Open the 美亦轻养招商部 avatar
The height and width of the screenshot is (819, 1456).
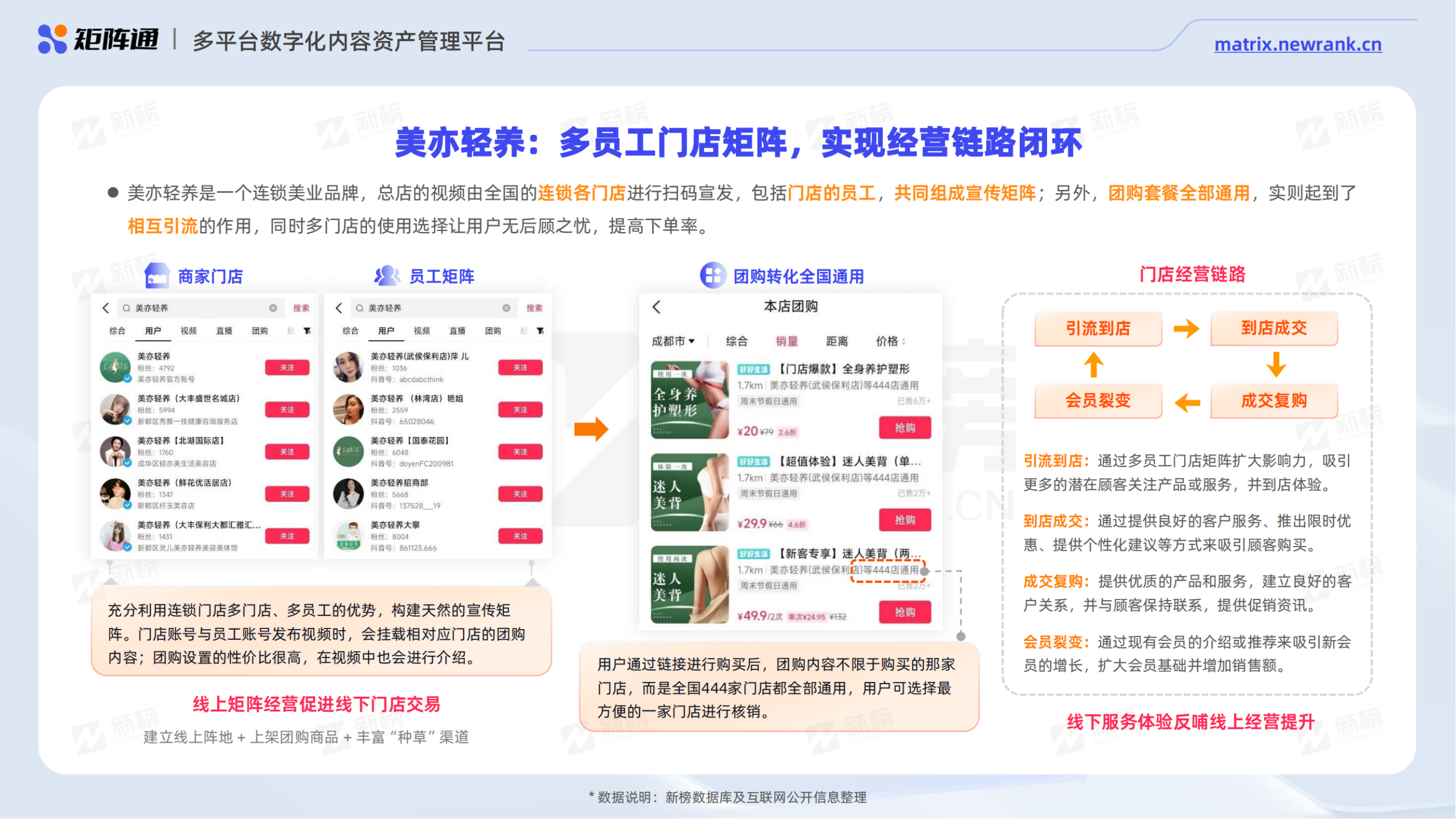pyautogui.click(x=348, y=495)
